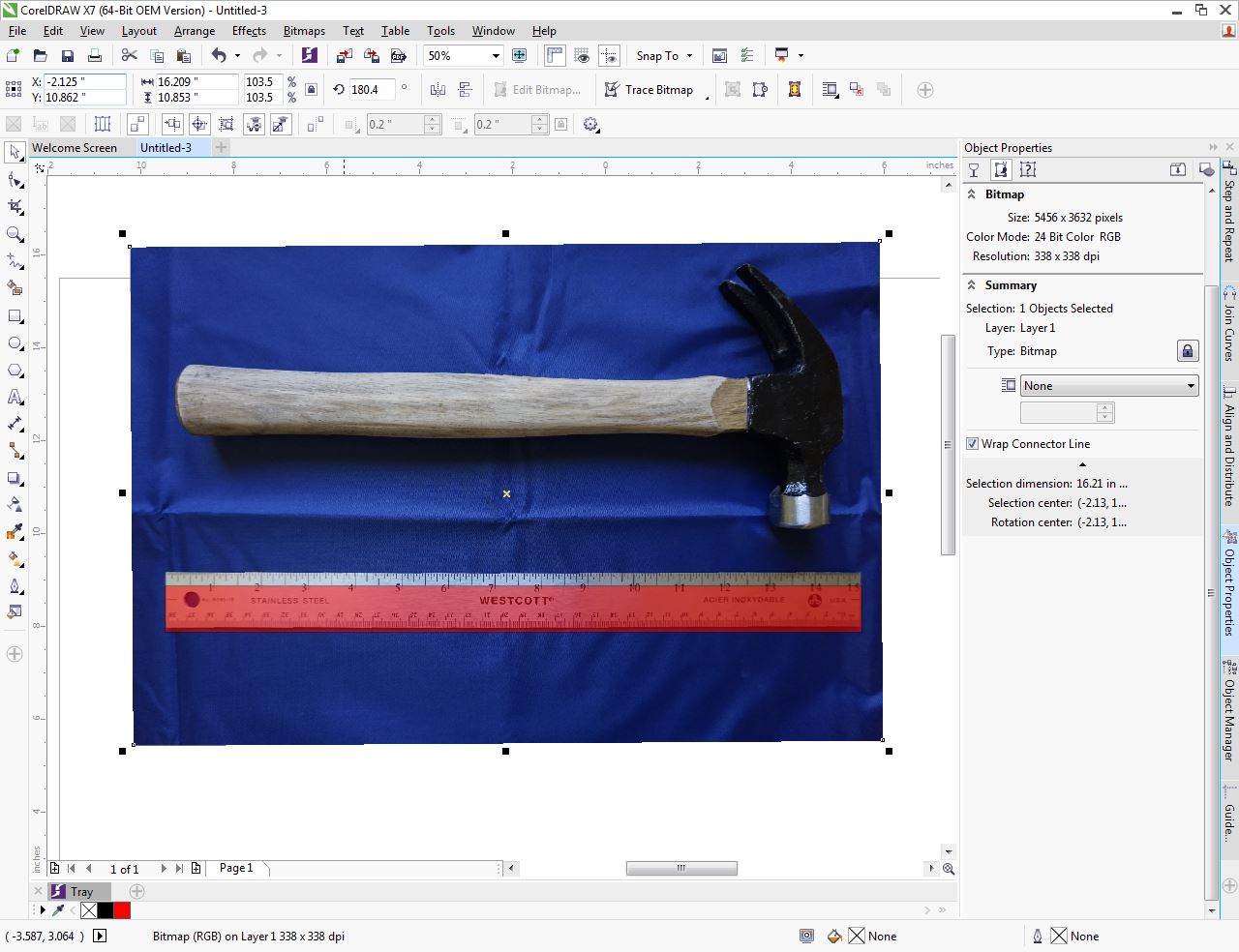Image resolution: width=1239 pixels, height=952 pixels.
Task: Select the Shape tool
Action: 15,180
